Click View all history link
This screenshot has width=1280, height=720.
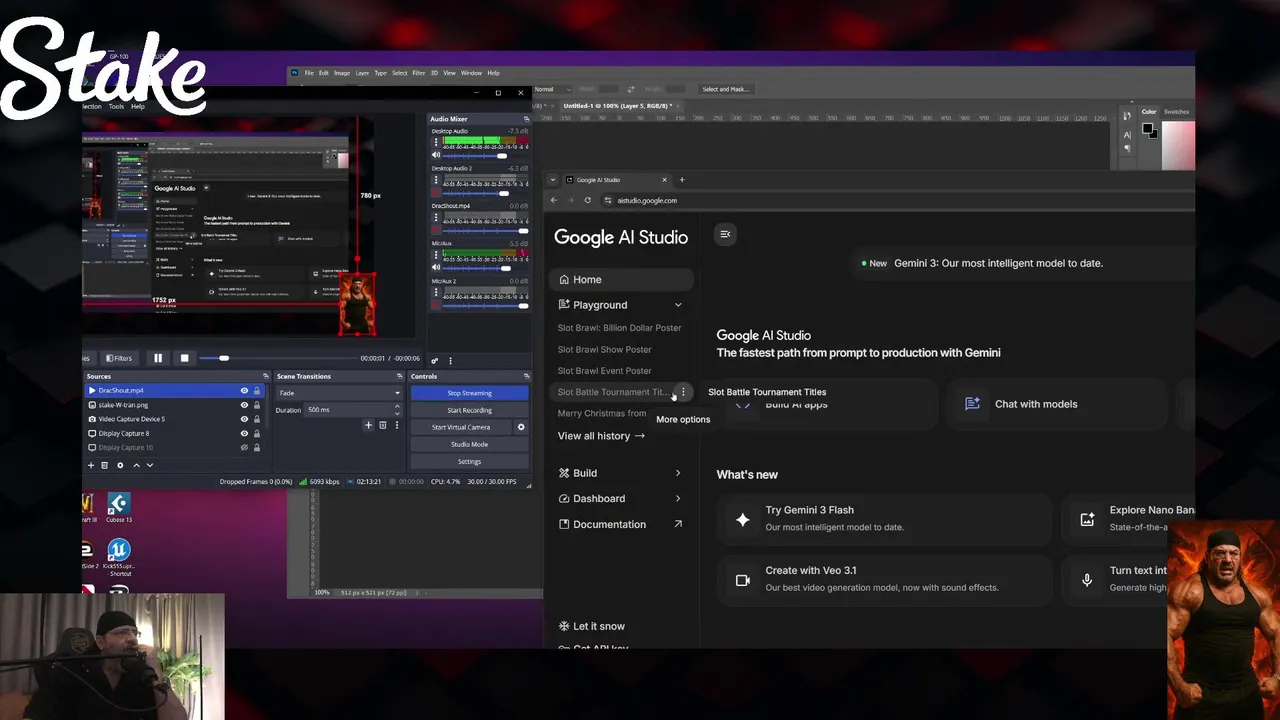point(601,436)
